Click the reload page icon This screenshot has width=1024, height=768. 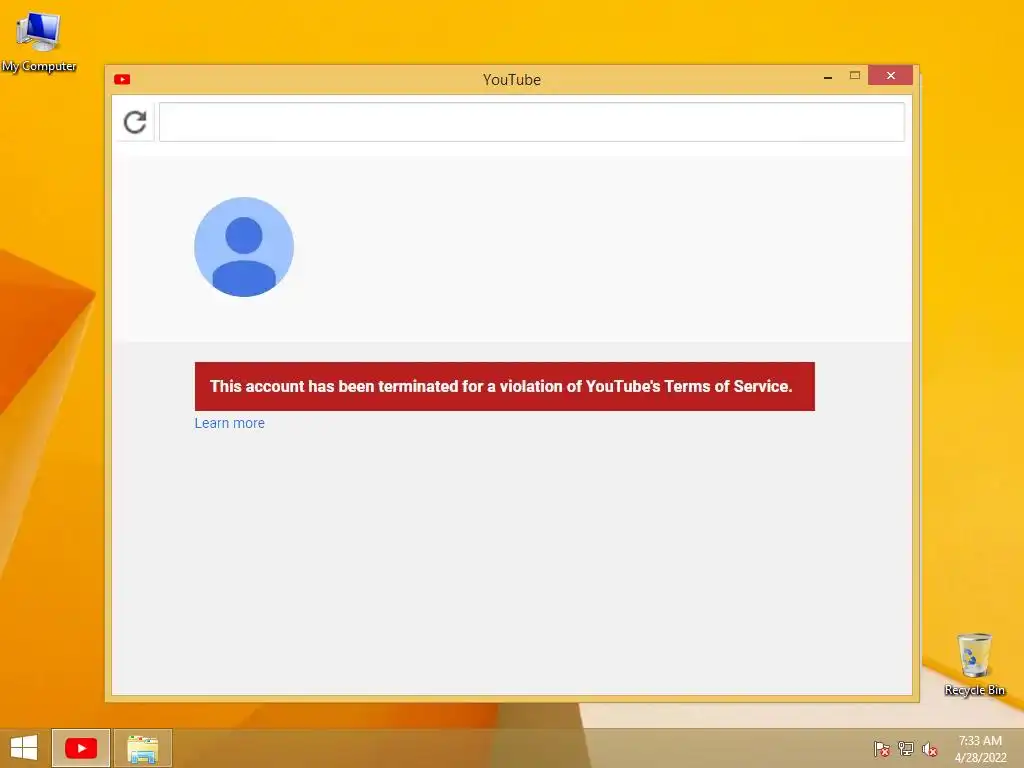point(135,122)
